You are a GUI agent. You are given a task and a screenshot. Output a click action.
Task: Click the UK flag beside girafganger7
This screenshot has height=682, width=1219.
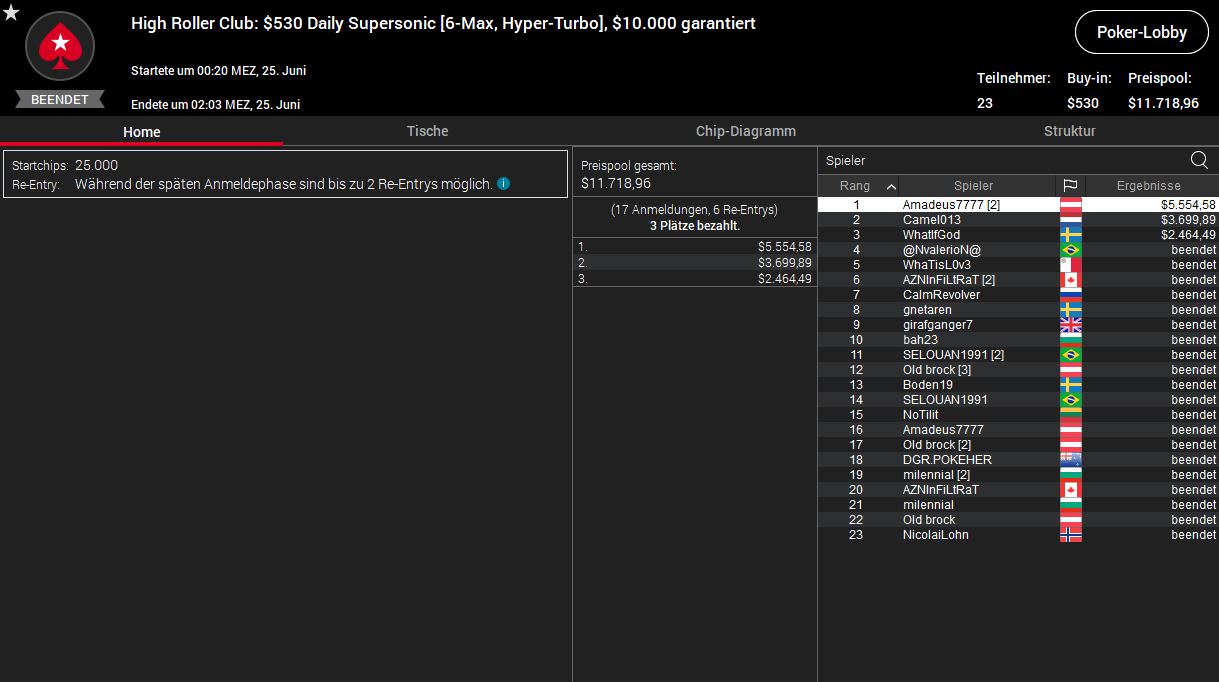click(1070, 325)
